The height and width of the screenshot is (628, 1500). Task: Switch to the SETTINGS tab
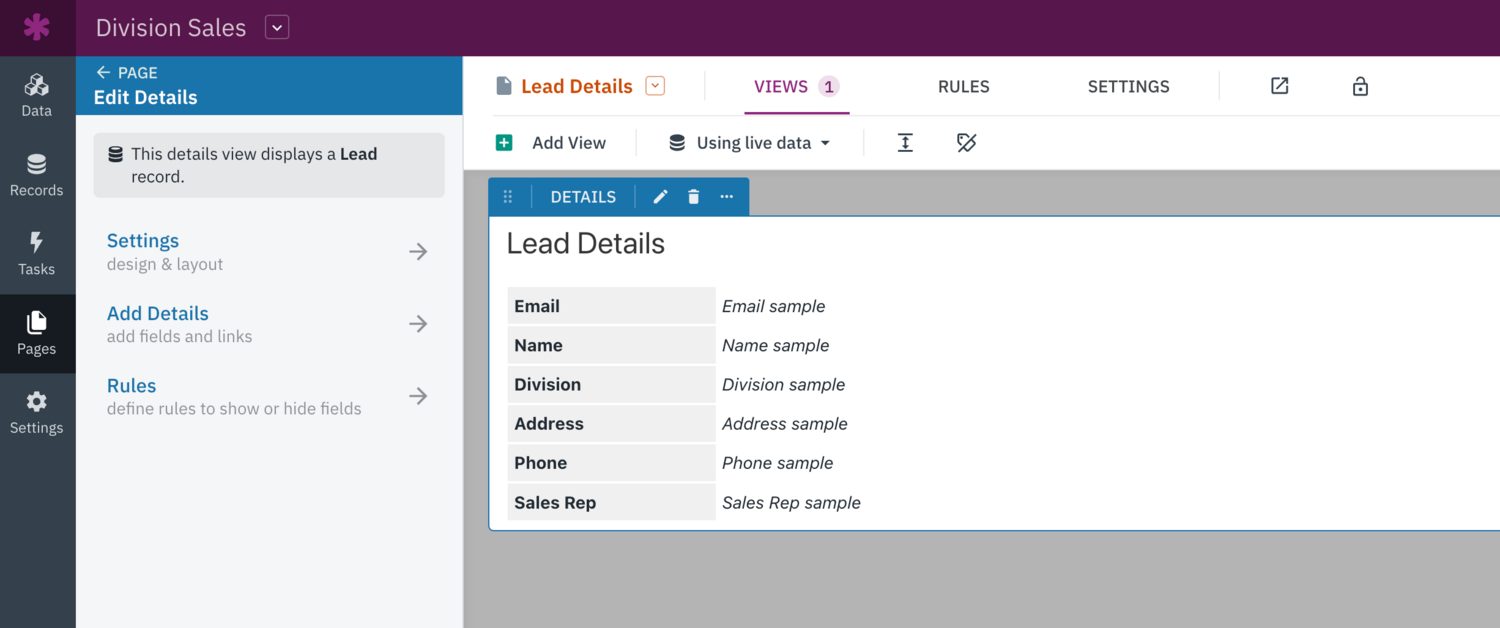coord(1128,87)
